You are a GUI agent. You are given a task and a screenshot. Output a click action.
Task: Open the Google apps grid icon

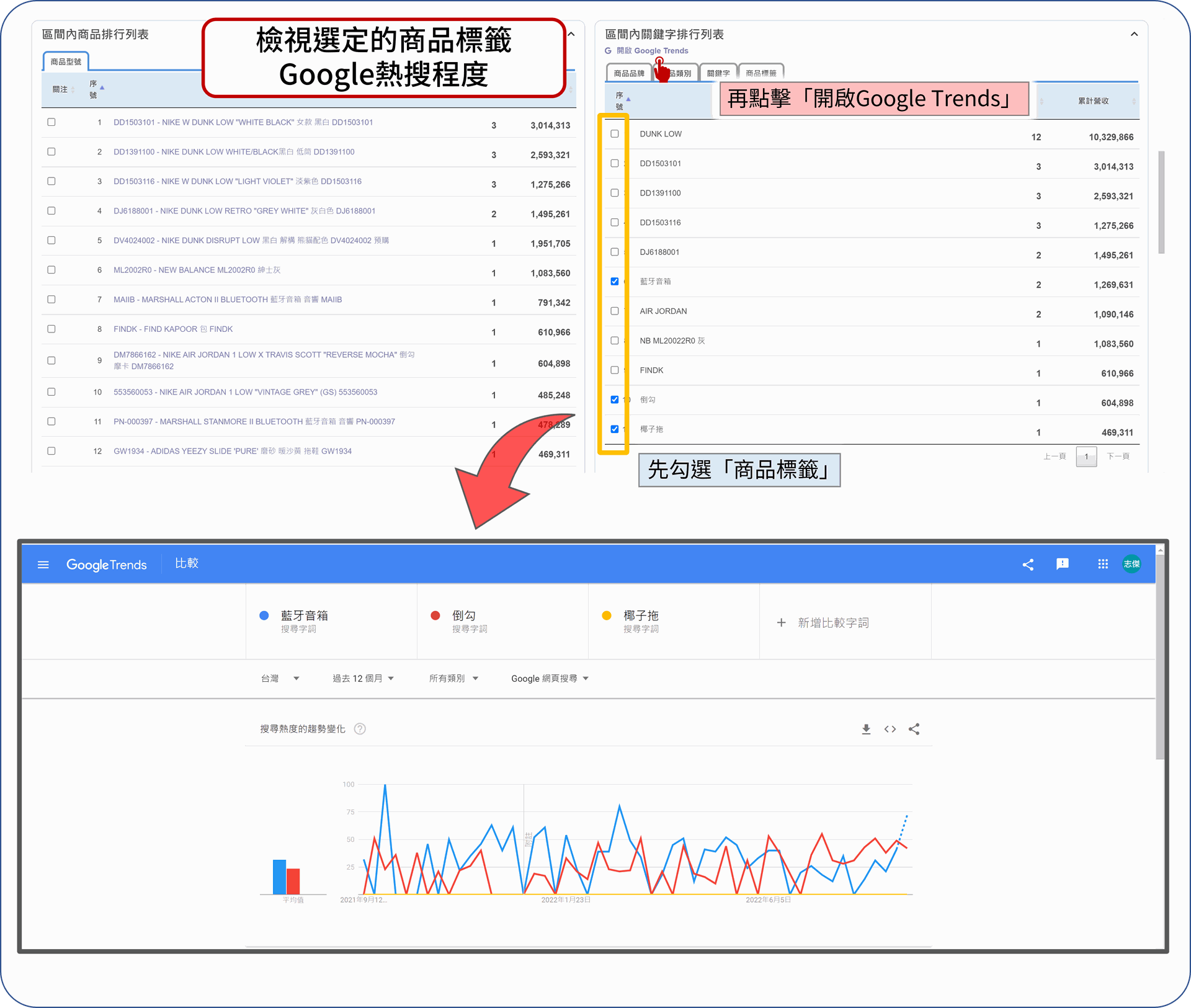coord(1102,564)
